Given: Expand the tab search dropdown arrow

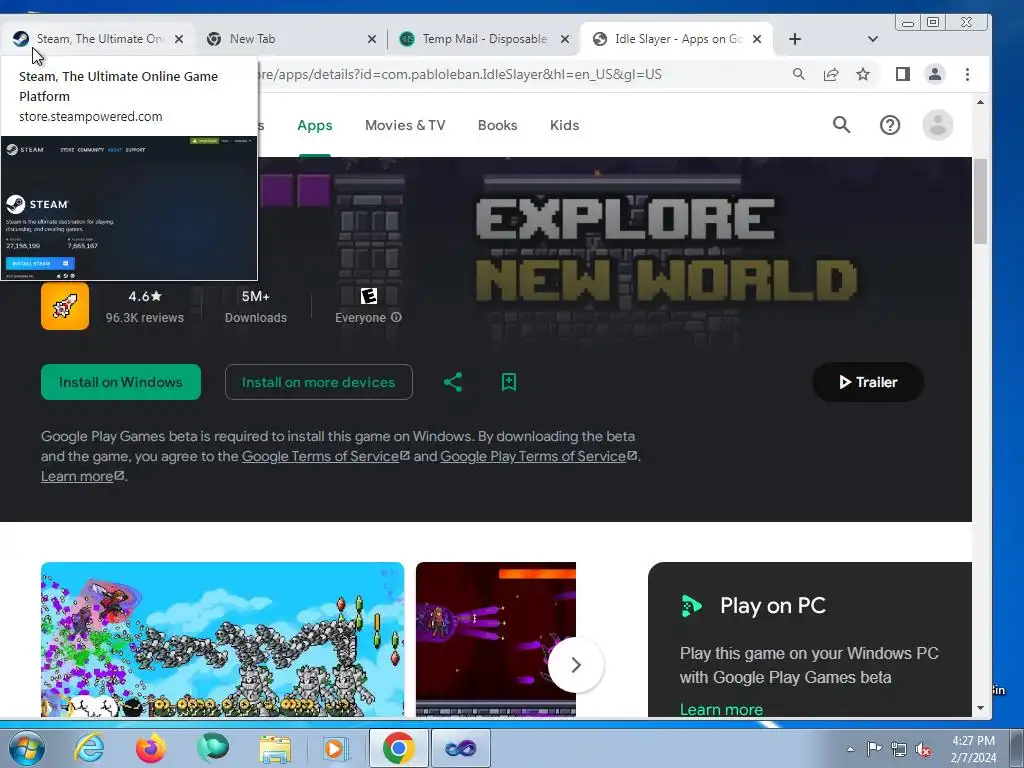Looking at the screenshot, I should click(x=872, y=39).
